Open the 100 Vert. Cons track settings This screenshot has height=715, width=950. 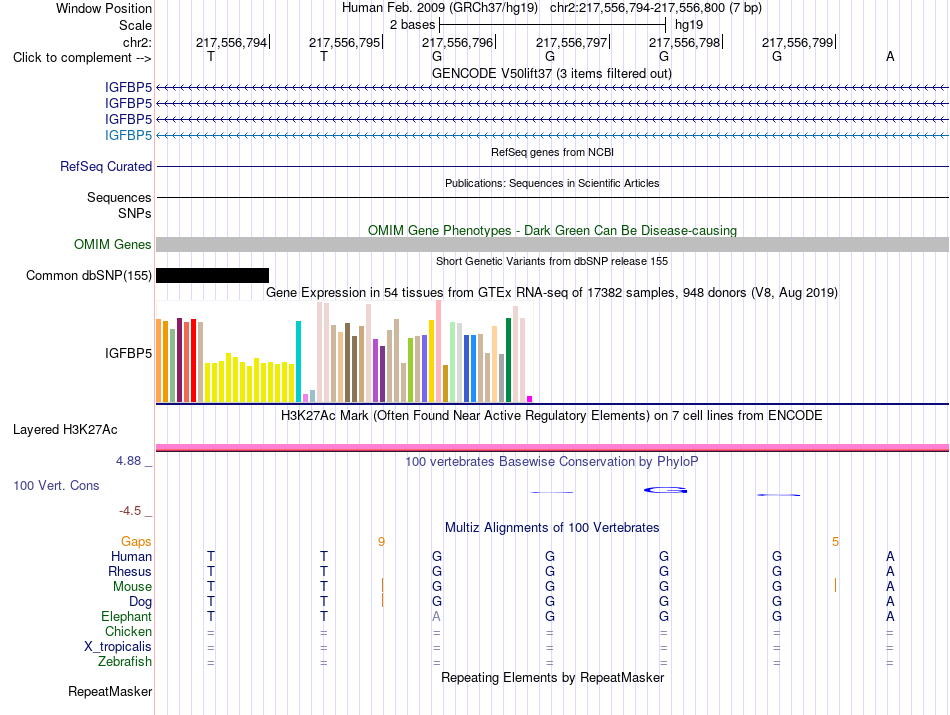click(56, 485)
